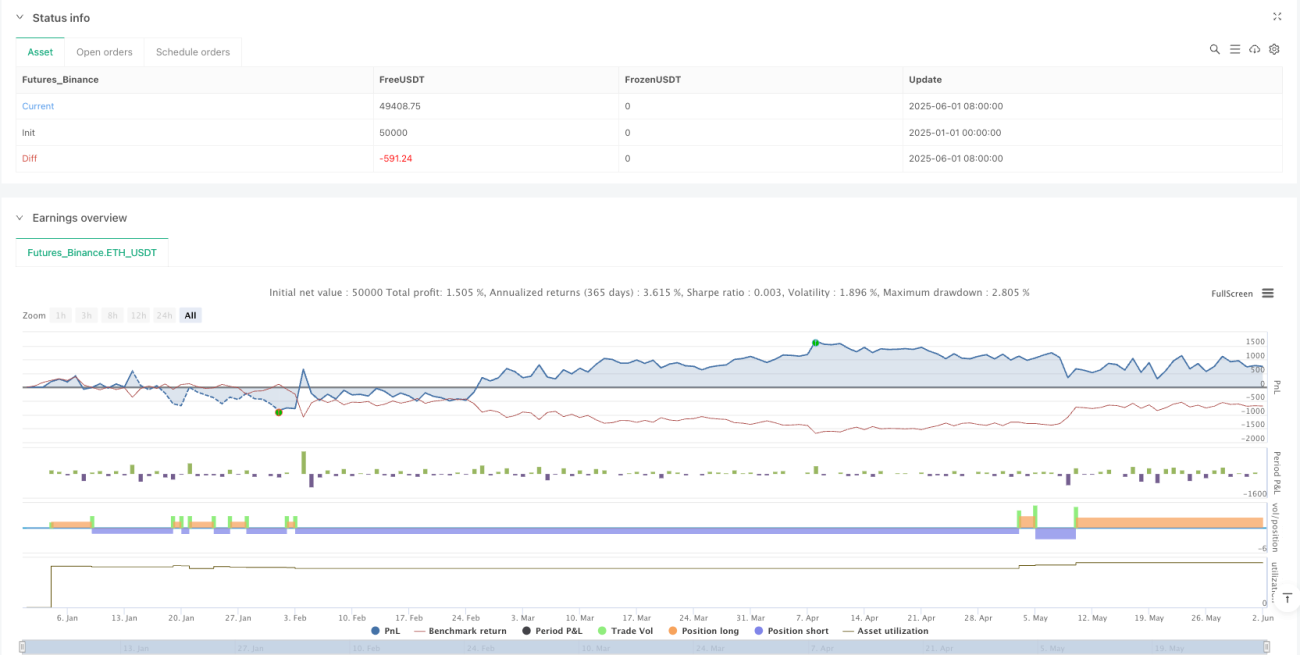Screen dimensions: 1300x655
Task: Select the 1h zoom button
Action: click(61, 315)
